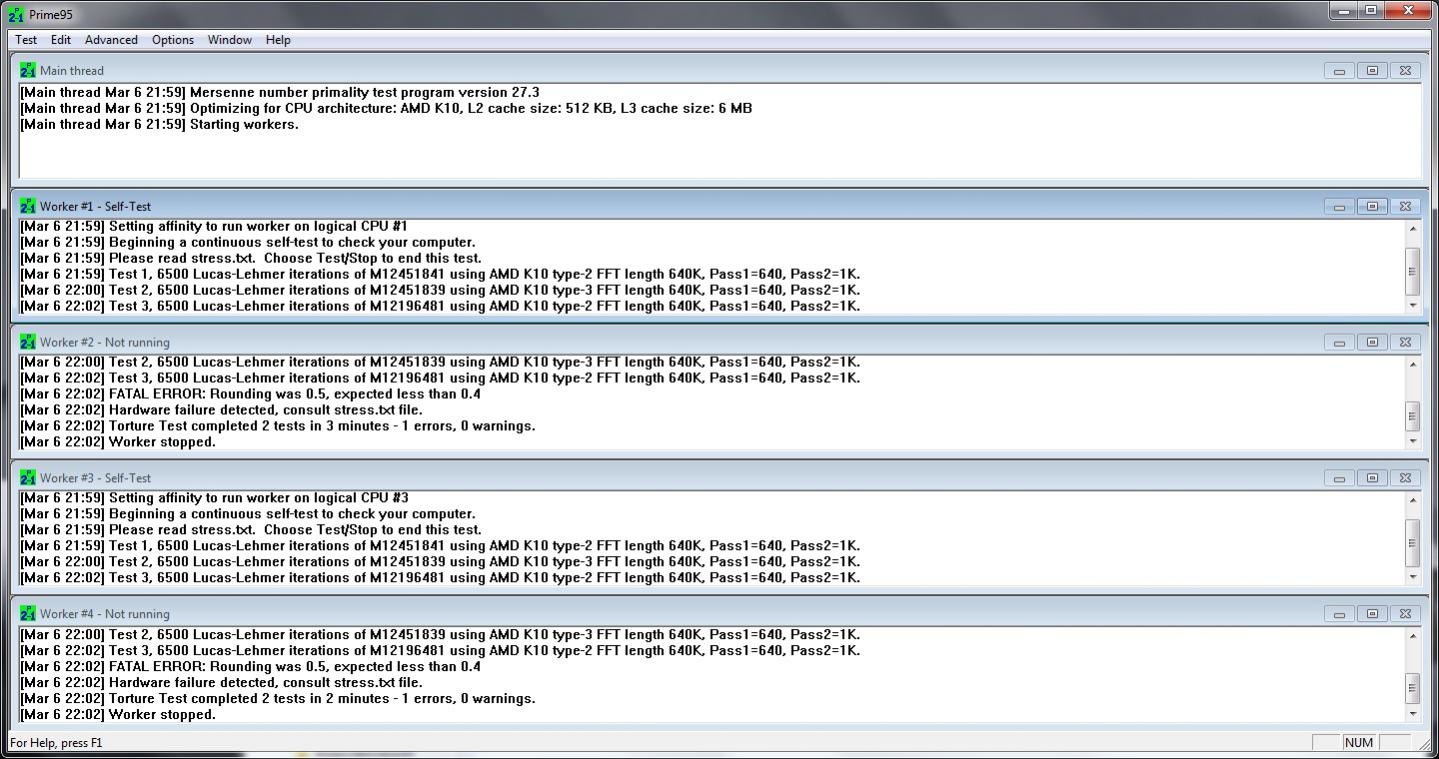Click 'For Help, press F1' status text
This screenshot has height=759, width=1439.
[56, 743]
